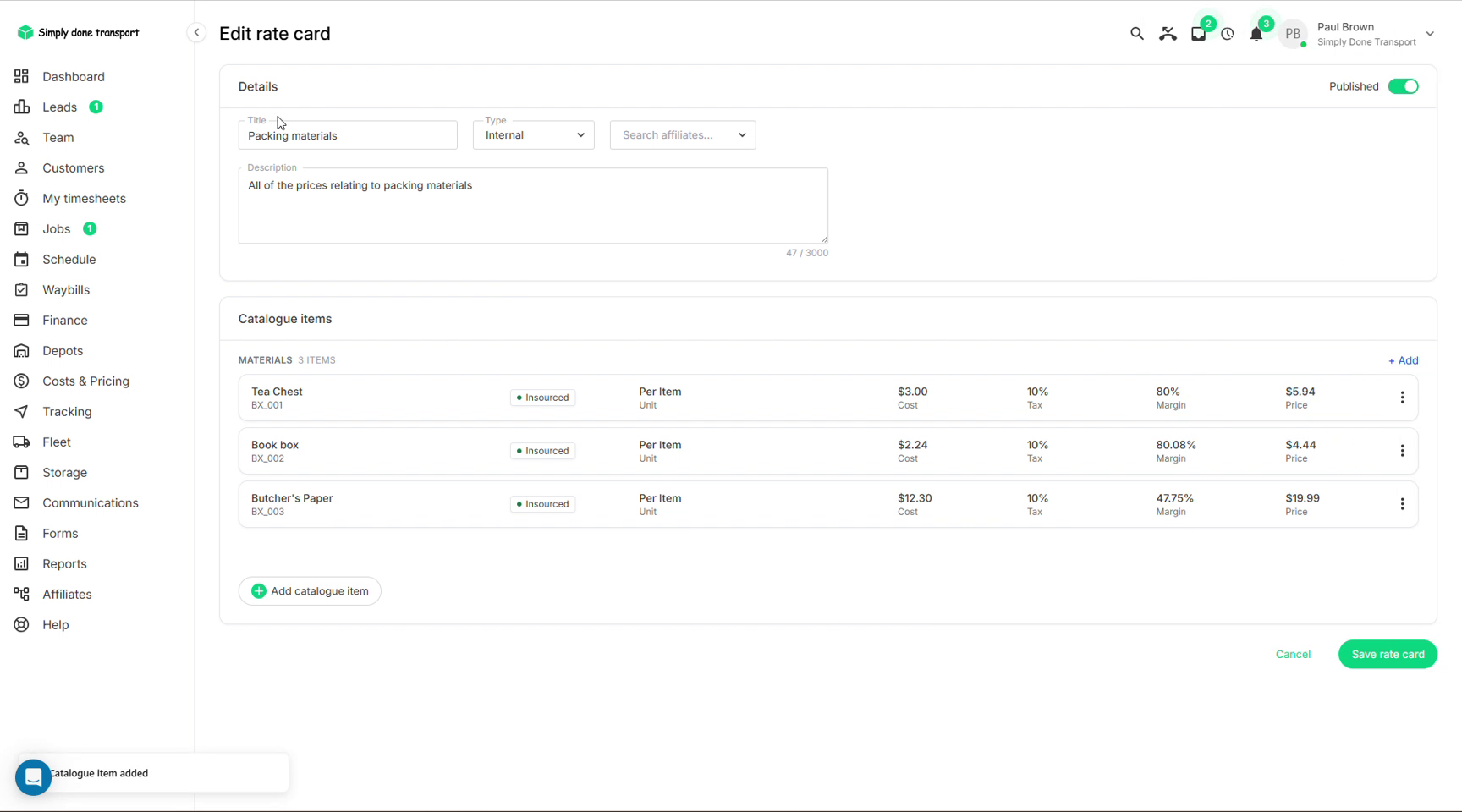Click the crossed tools icon in header
The image size is (1462, 812).
(x=1168, y=34)
